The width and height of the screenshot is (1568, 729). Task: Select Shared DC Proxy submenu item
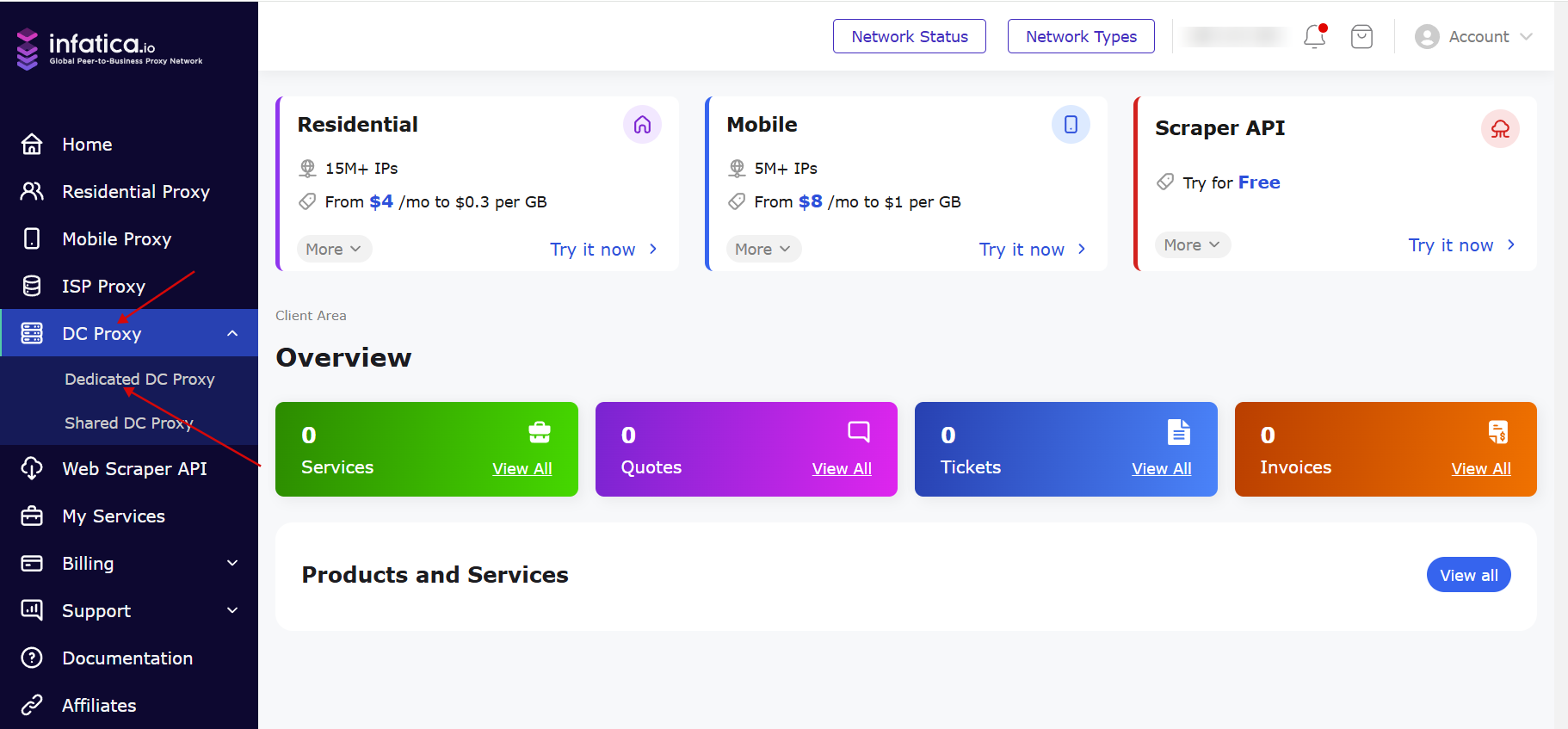pyautogui.click(x=129, y=423)
